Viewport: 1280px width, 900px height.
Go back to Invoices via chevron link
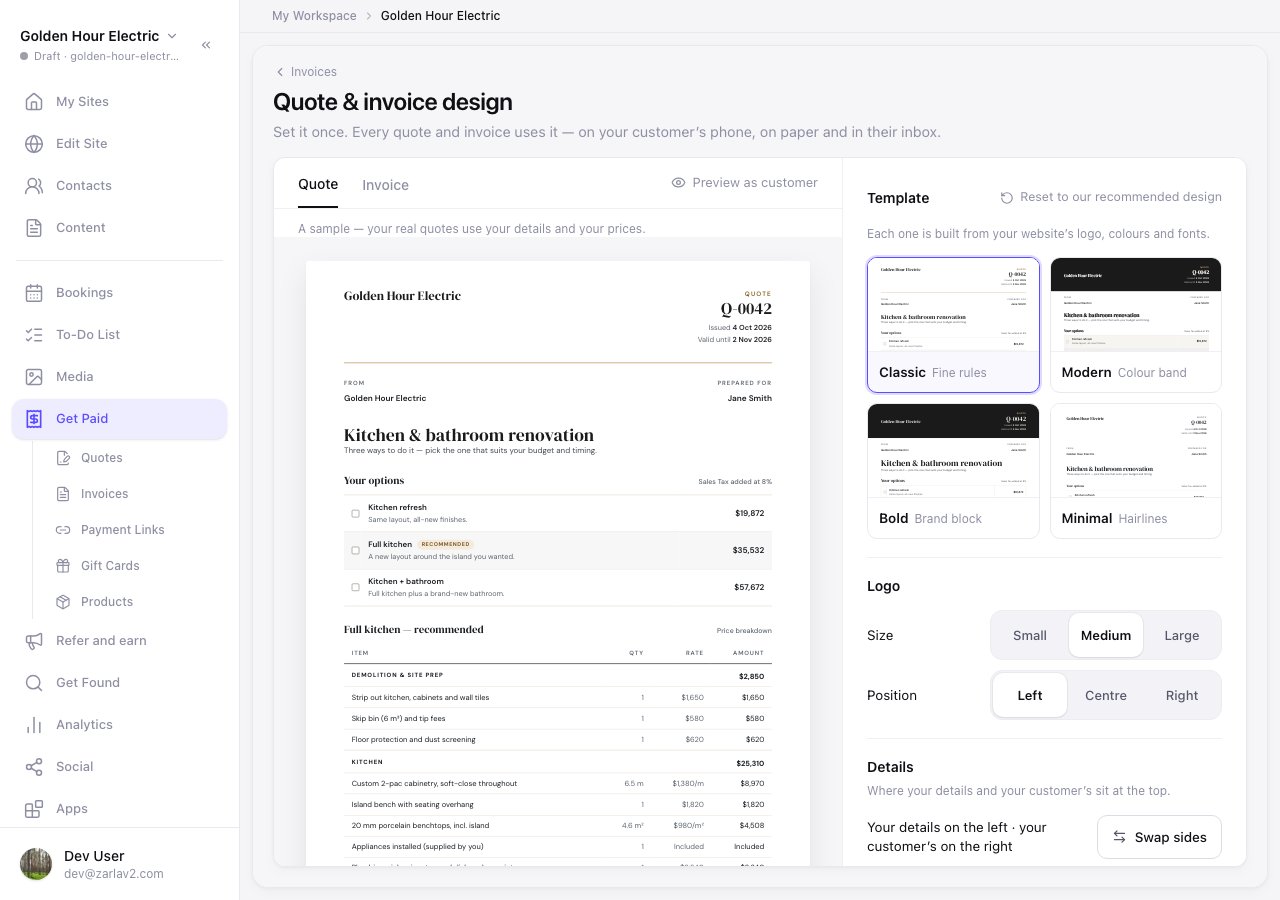(x=306, y=72)
